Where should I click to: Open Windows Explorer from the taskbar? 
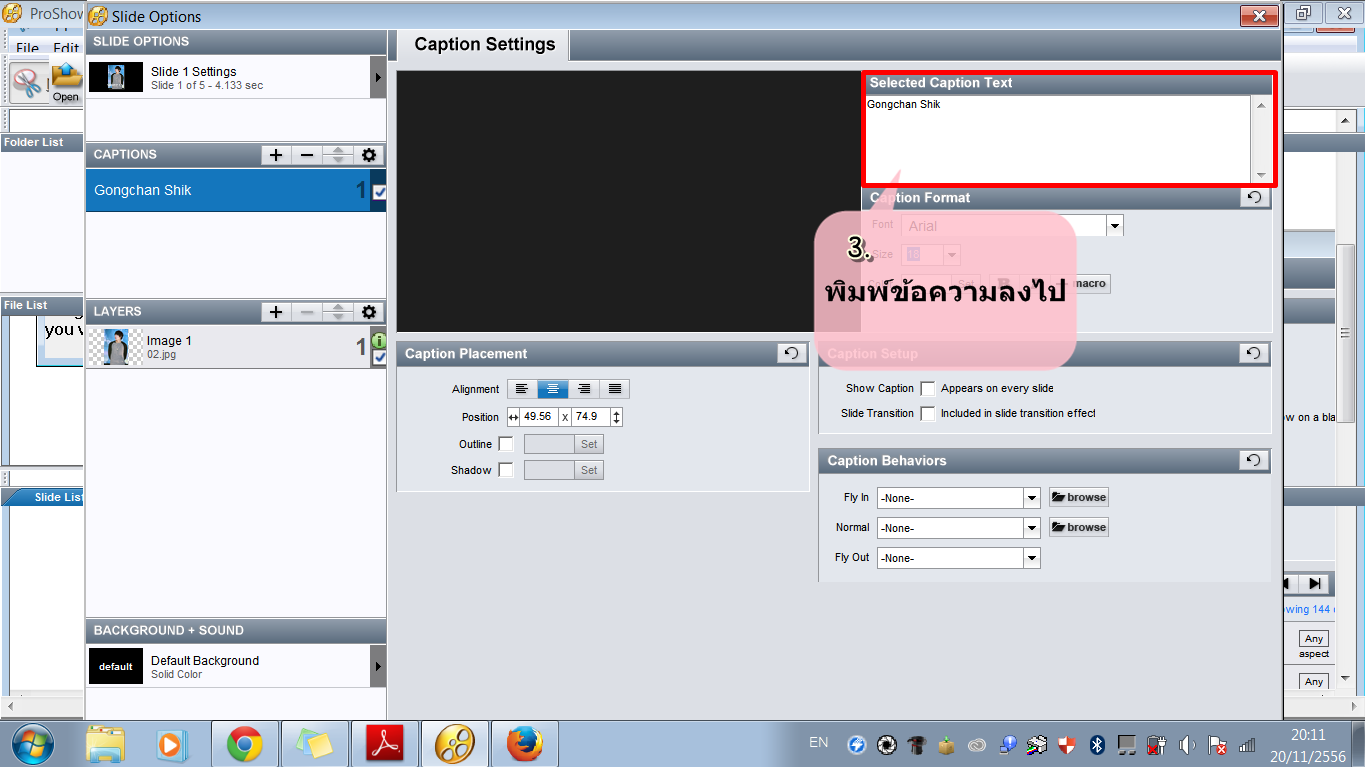(x=105, y=744)
